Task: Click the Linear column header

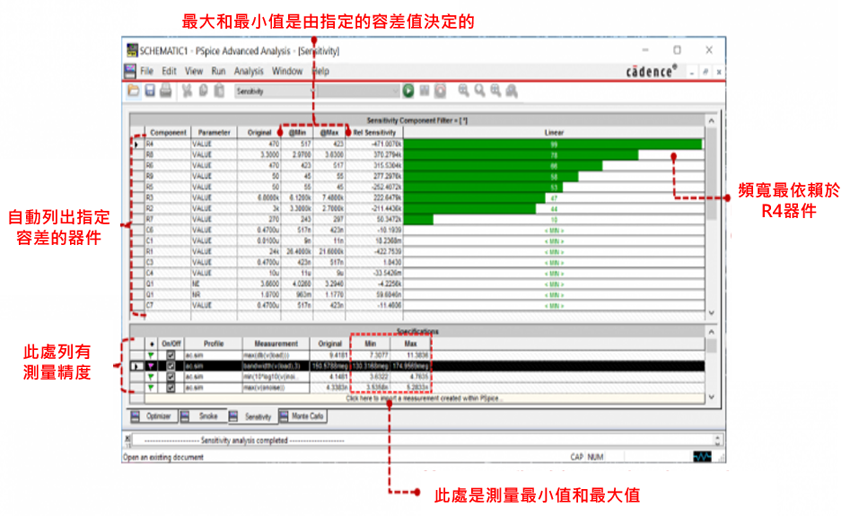Action: 553,132
